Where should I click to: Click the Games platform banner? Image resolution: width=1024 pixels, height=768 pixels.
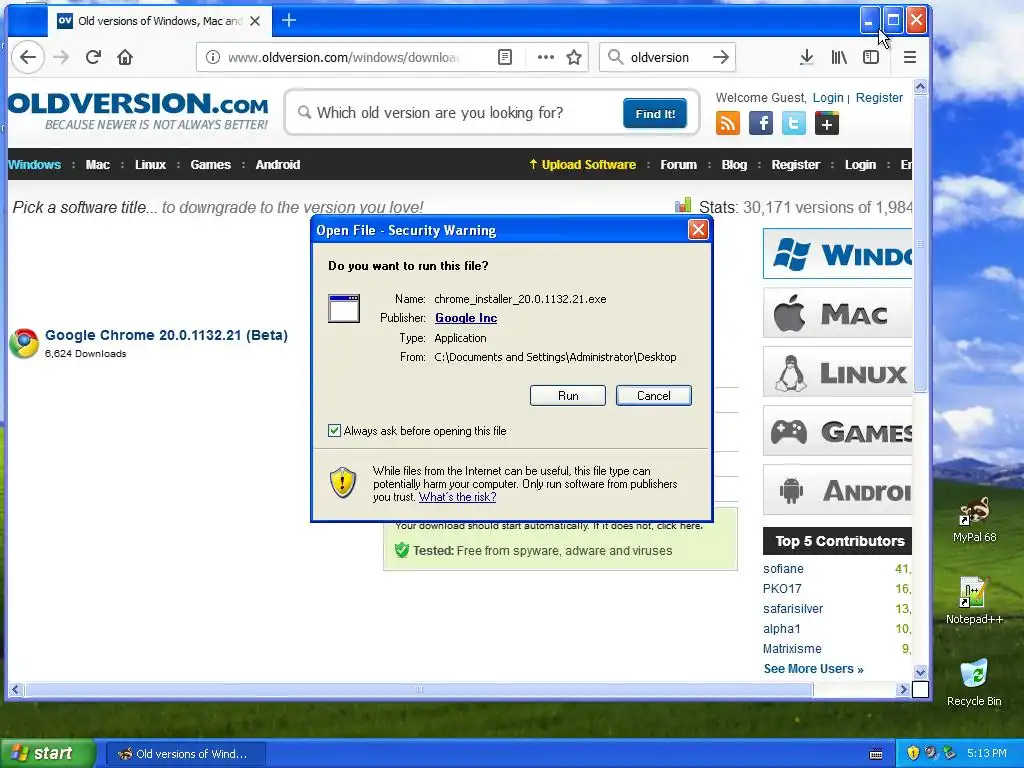[837, 431]
